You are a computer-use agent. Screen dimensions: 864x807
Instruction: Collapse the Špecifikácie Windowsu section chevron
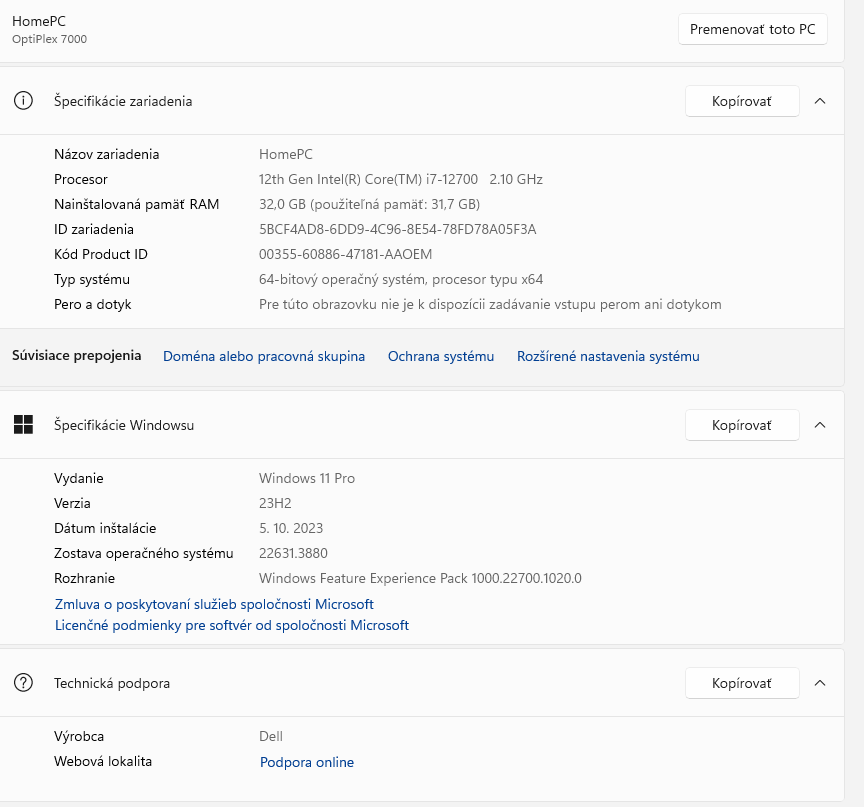coord(820,425)
